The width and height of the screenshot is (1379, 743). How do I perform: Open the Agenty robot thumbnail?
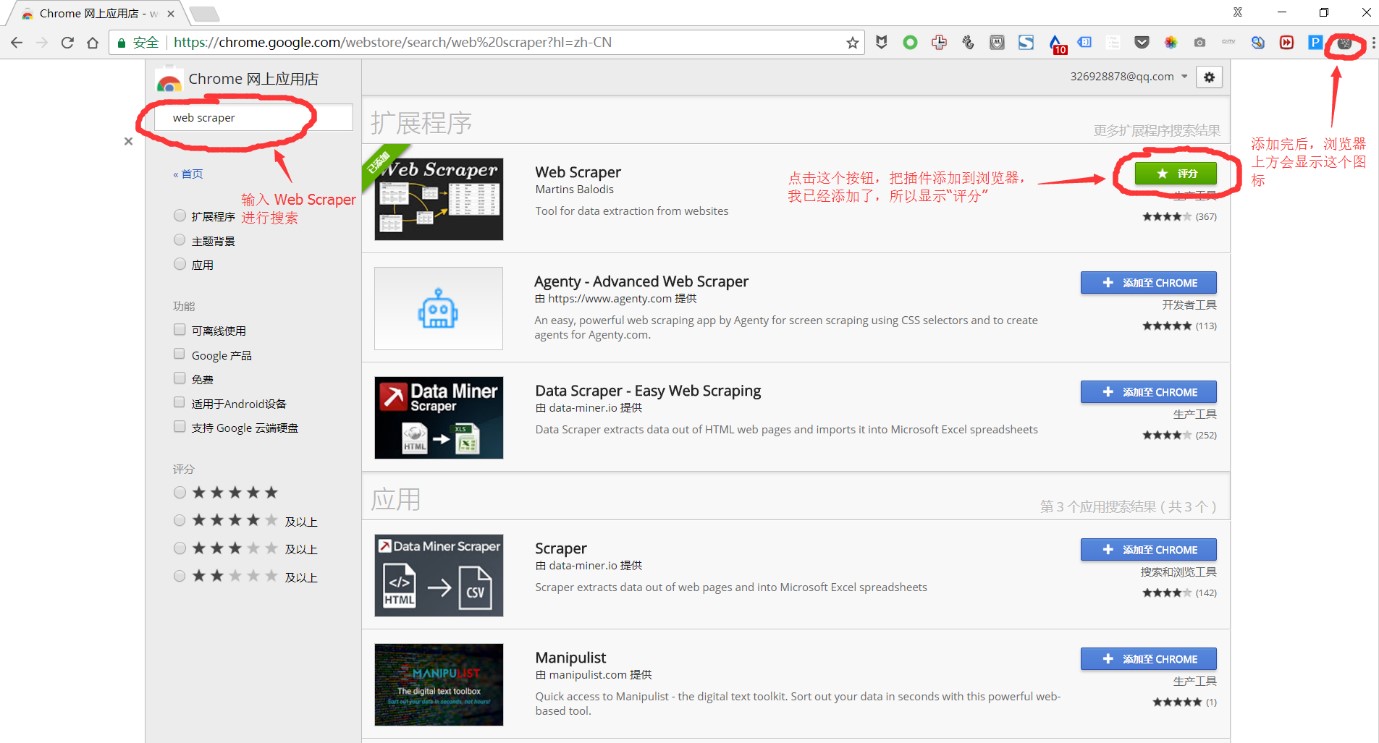(439, 308)
